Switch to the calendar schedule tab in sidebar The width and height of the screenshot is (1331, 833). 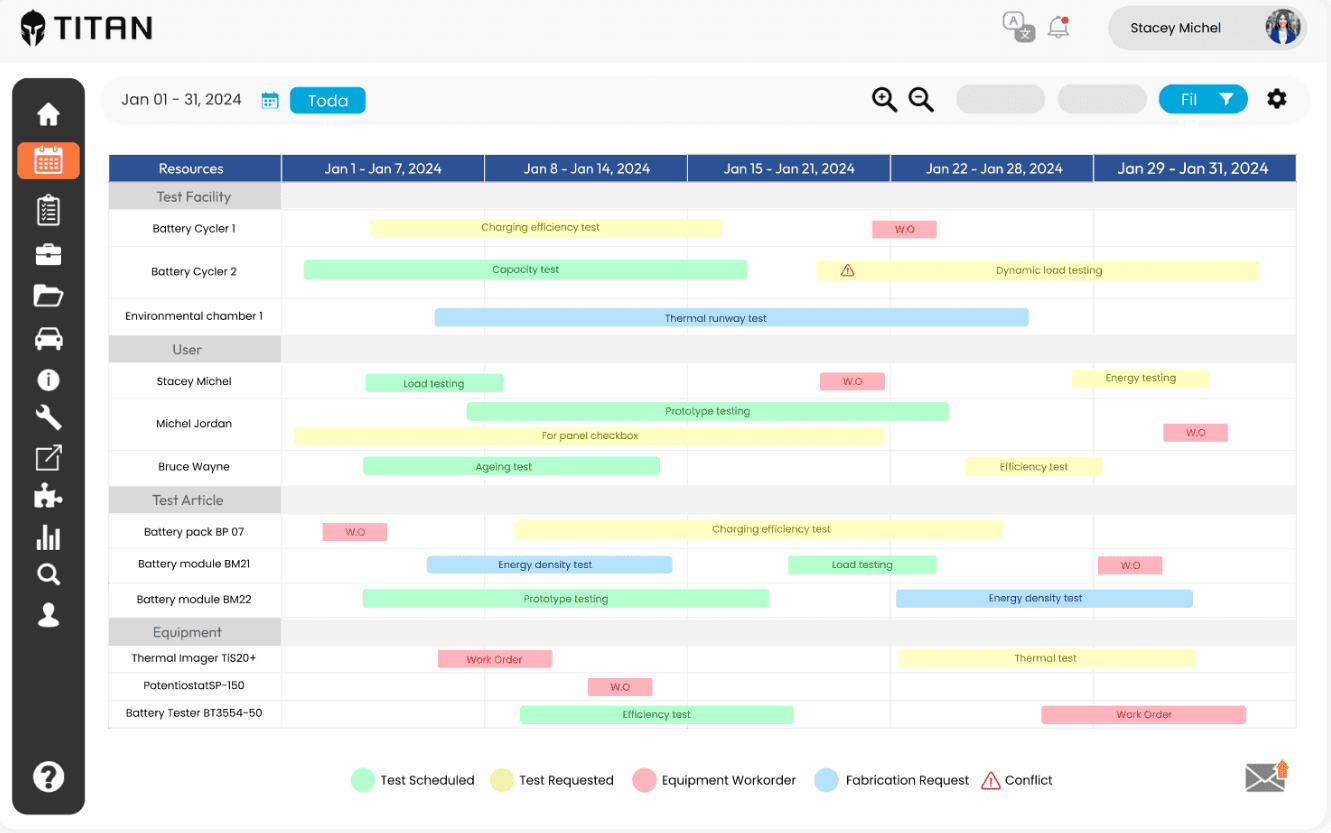pos(48,160)
